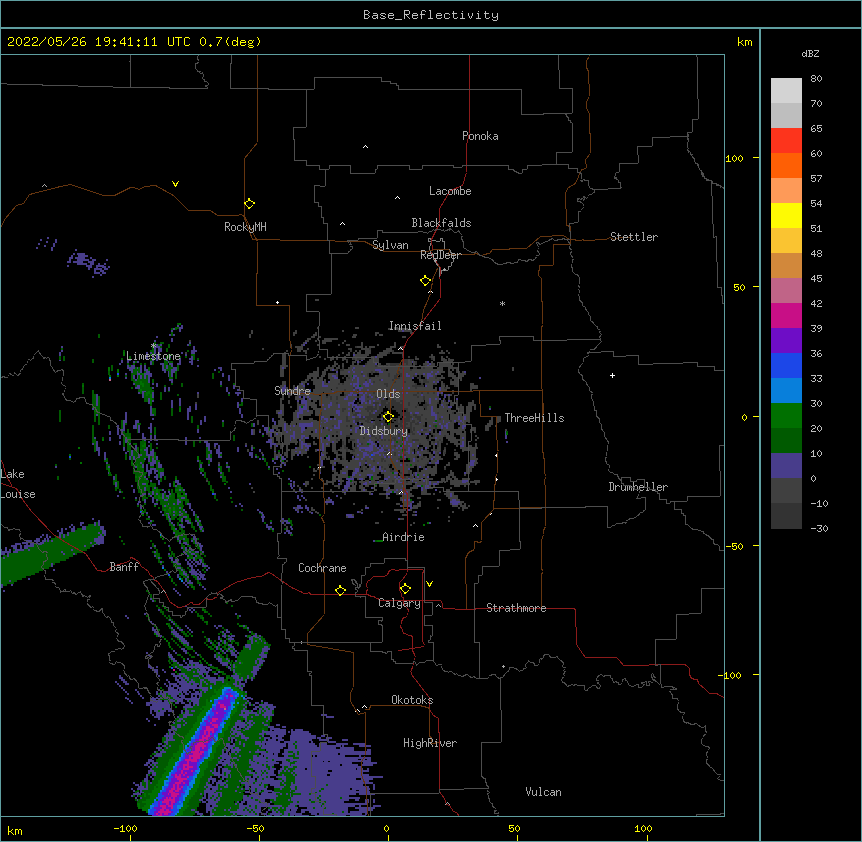Click the Lacombe city label
Screen dimensions: 862x842
450,191
